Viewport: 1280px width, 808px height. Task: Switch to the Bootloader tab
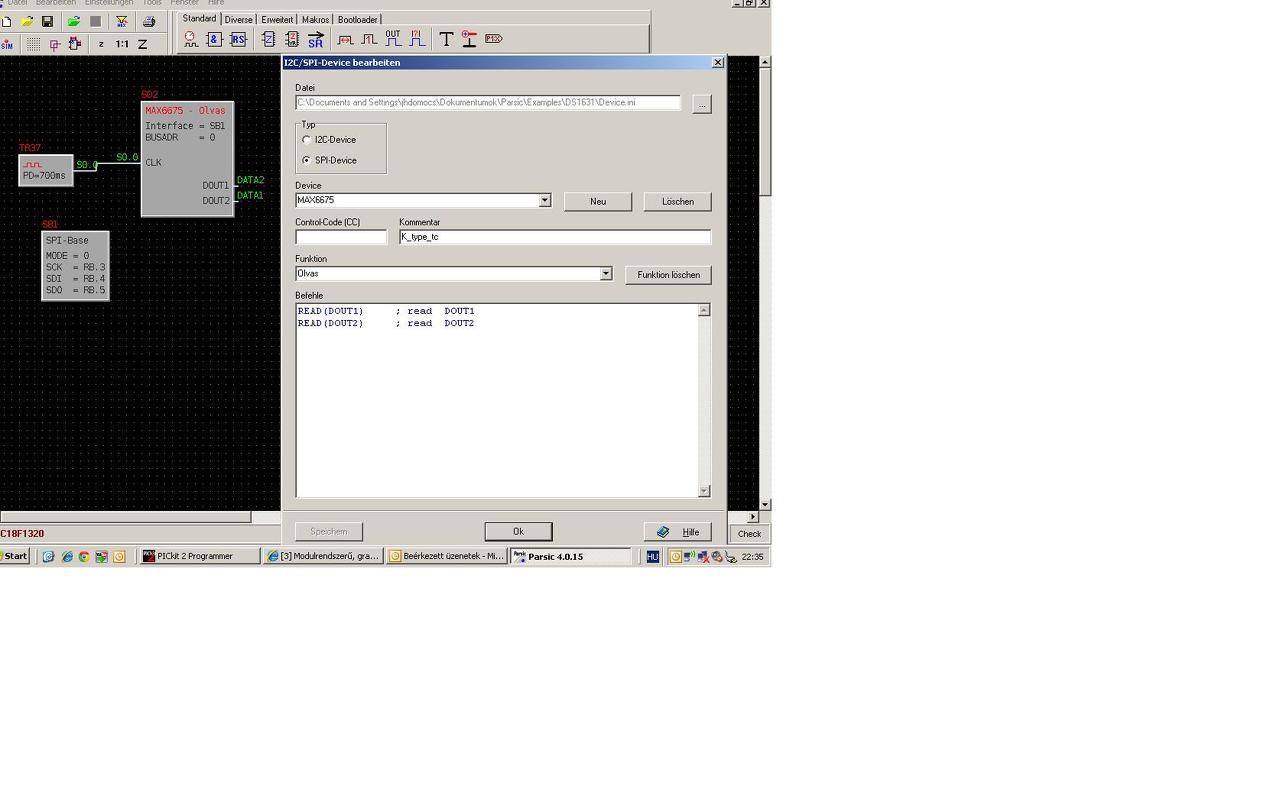(357, 19)
